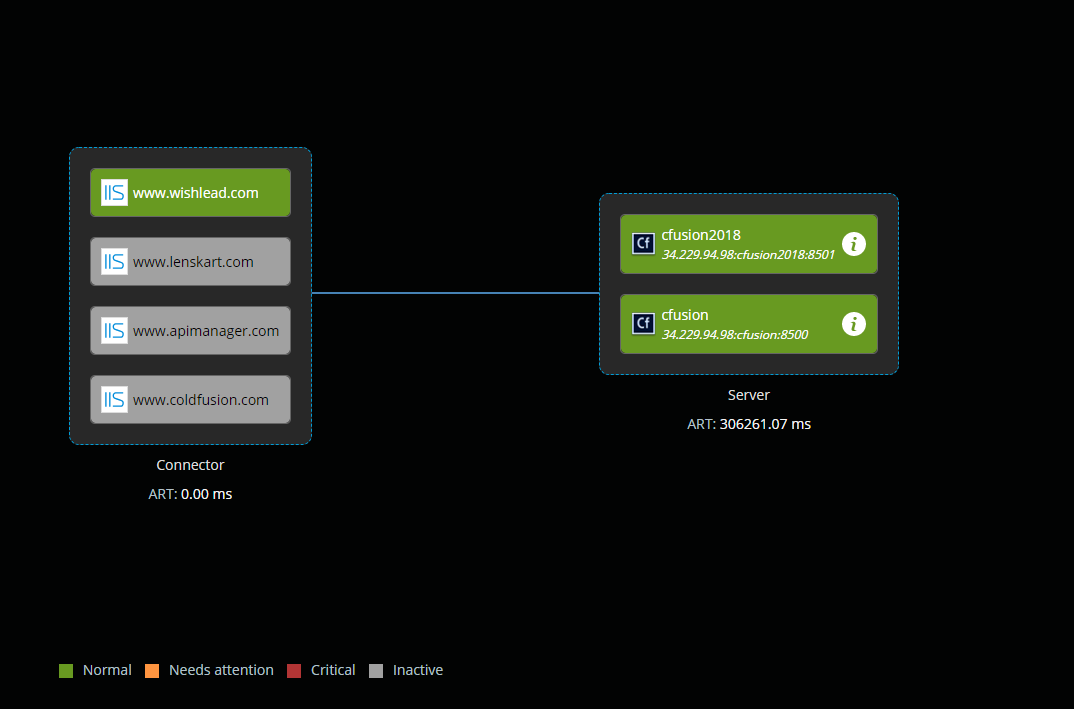Click the IIS icon beside www.lenskart.com

113,261
